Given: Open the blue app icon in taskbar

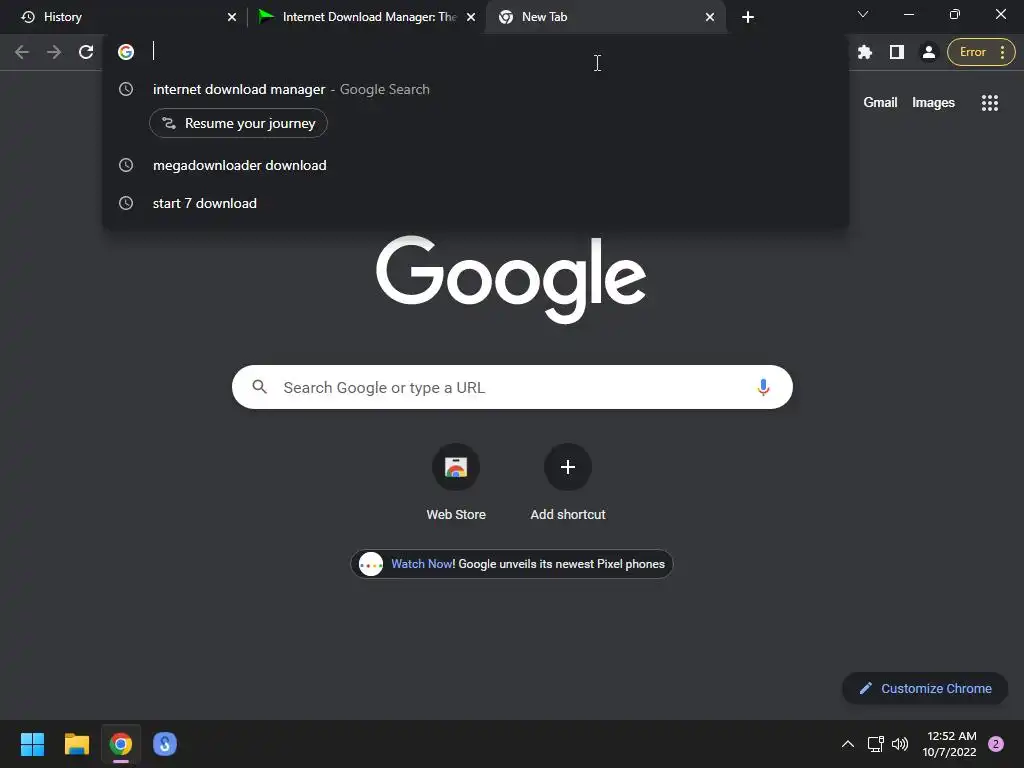Looking at the screenshot, I should (x=165, y=744).
